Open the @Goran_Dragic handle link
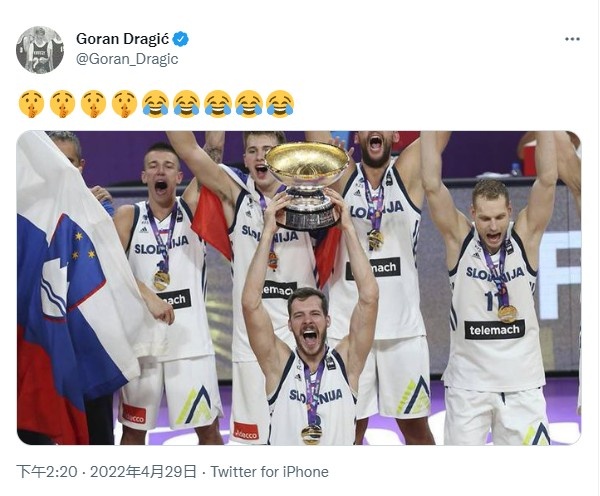 [127, 59]
